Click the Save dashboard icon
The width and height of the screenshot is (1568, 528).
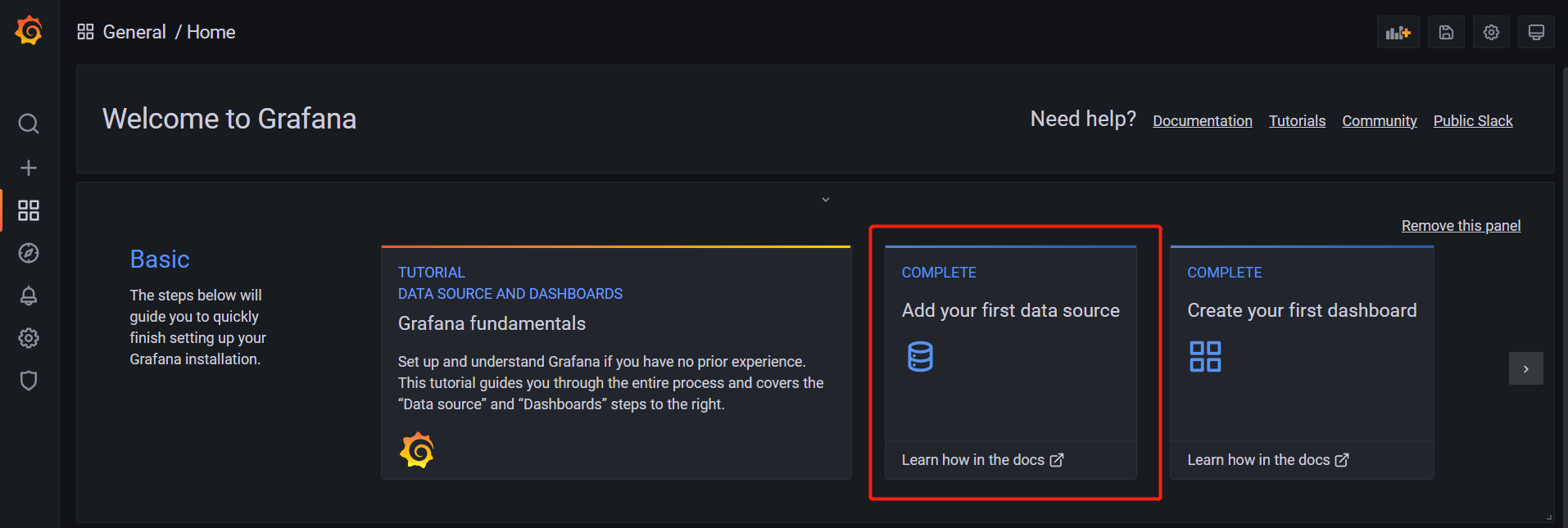pos(1446,33)
